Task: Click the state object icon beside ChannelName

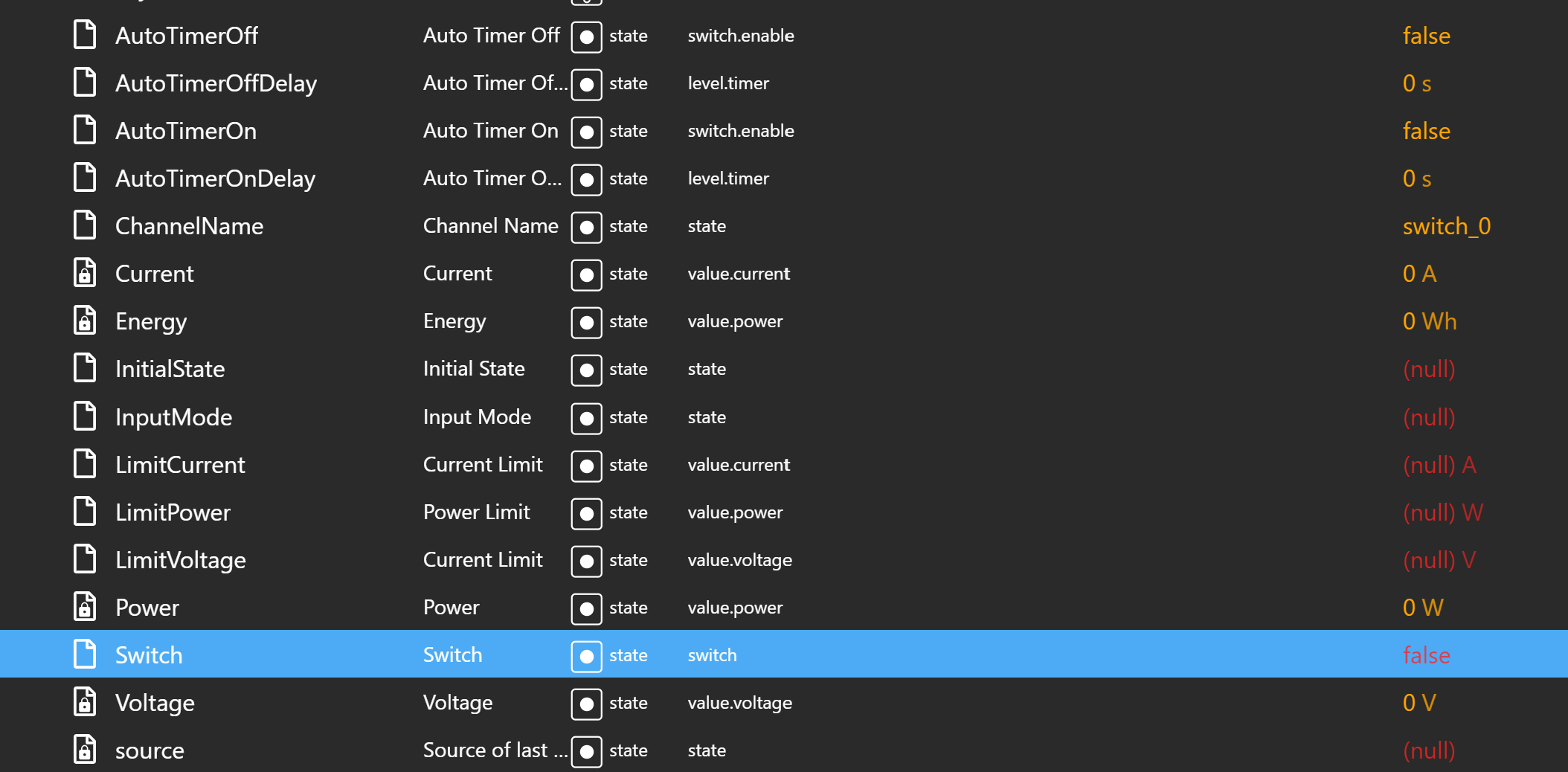Action: click(586, 227)
